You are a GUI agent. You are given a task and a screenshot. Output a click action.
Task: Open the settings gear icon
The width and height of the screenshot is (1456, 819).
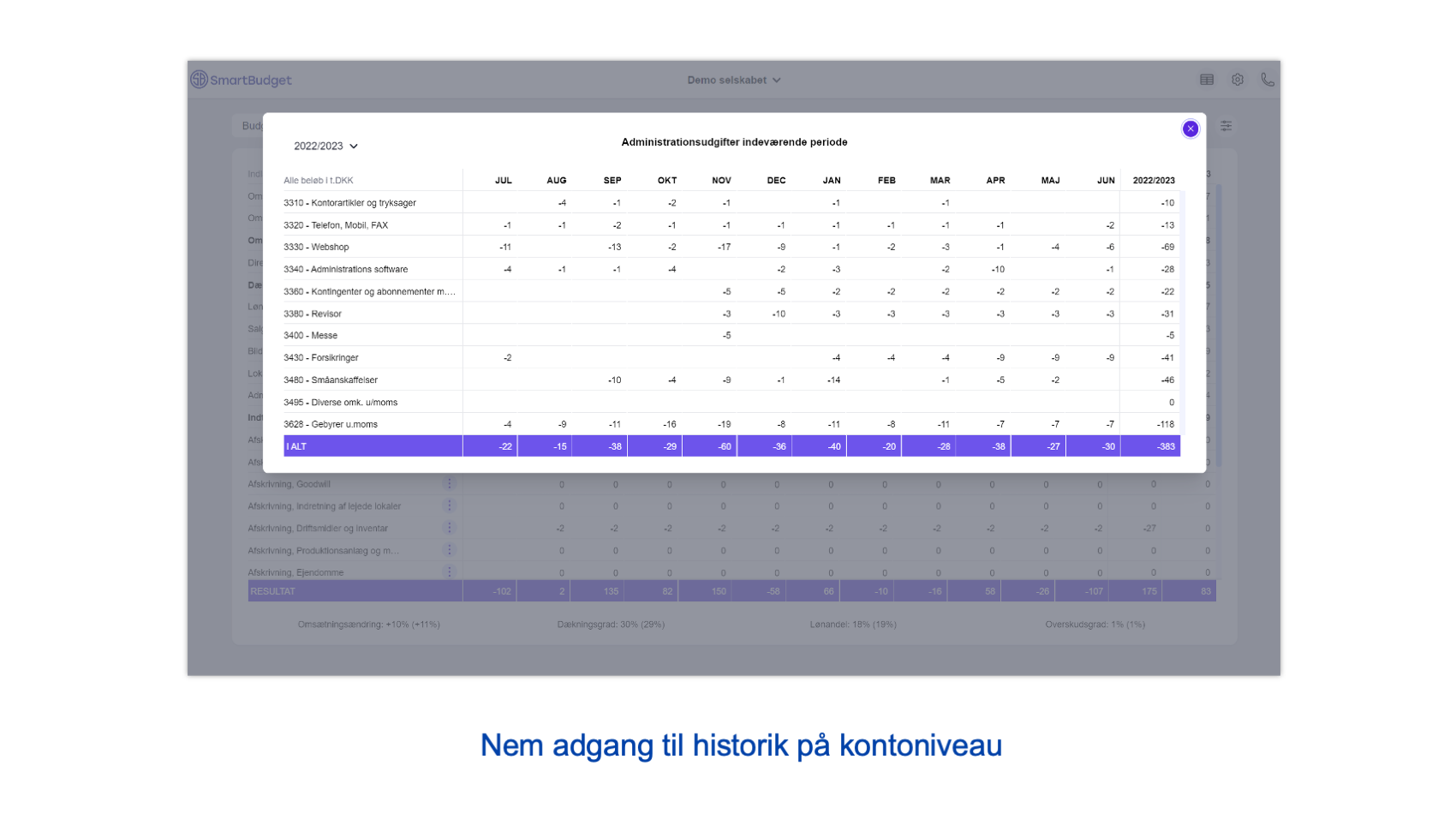tap(1238, 79)
